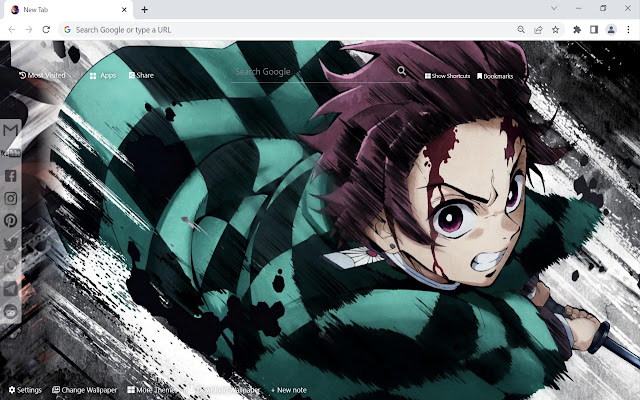The width and height of the screenshot is (640, 400).
Task: Bookmark this tab with the star
Action: pyautogui.click(x=556, y=29)
